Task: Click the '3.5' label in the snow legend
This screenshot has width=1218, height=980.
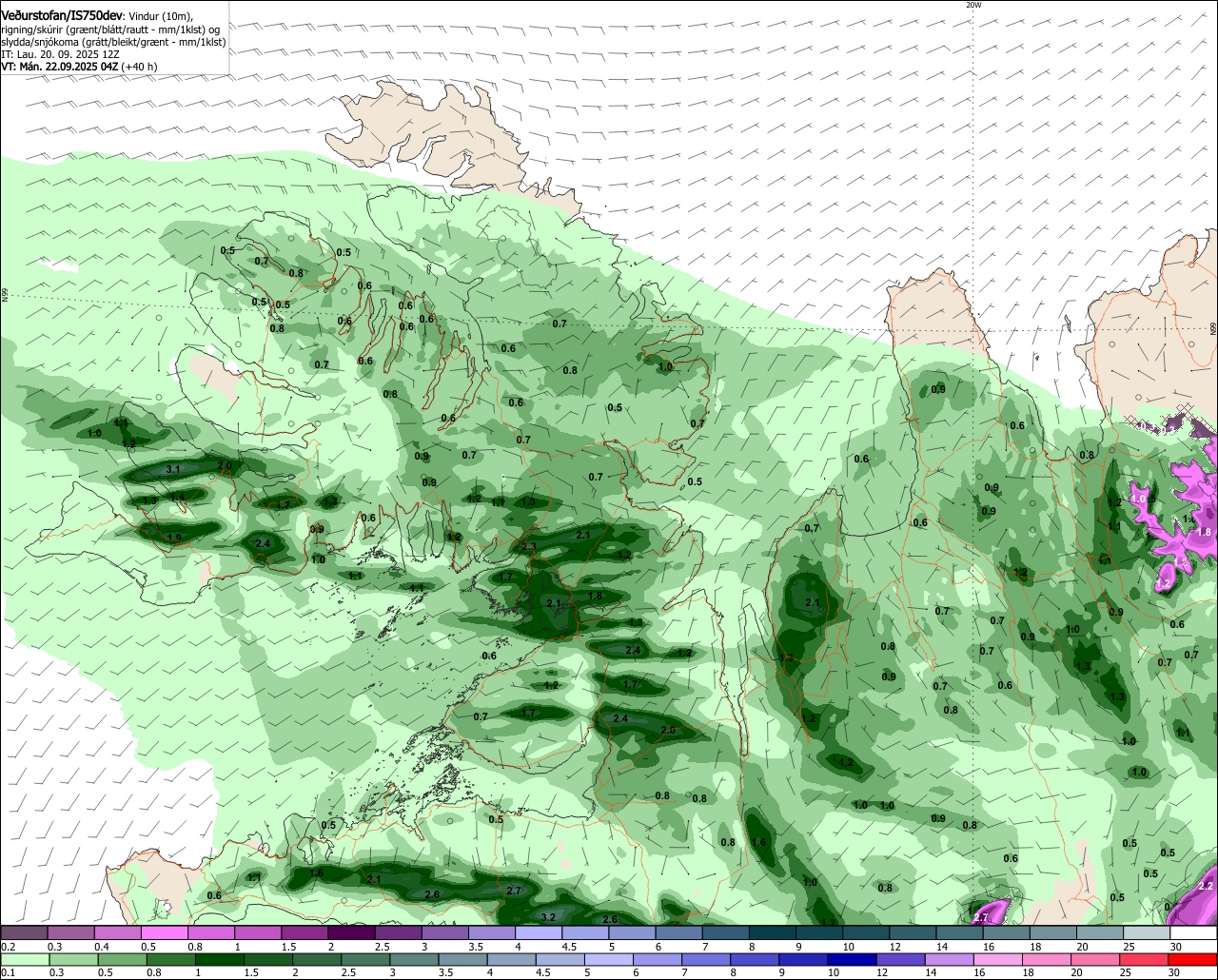Action: tap(476, 947)
